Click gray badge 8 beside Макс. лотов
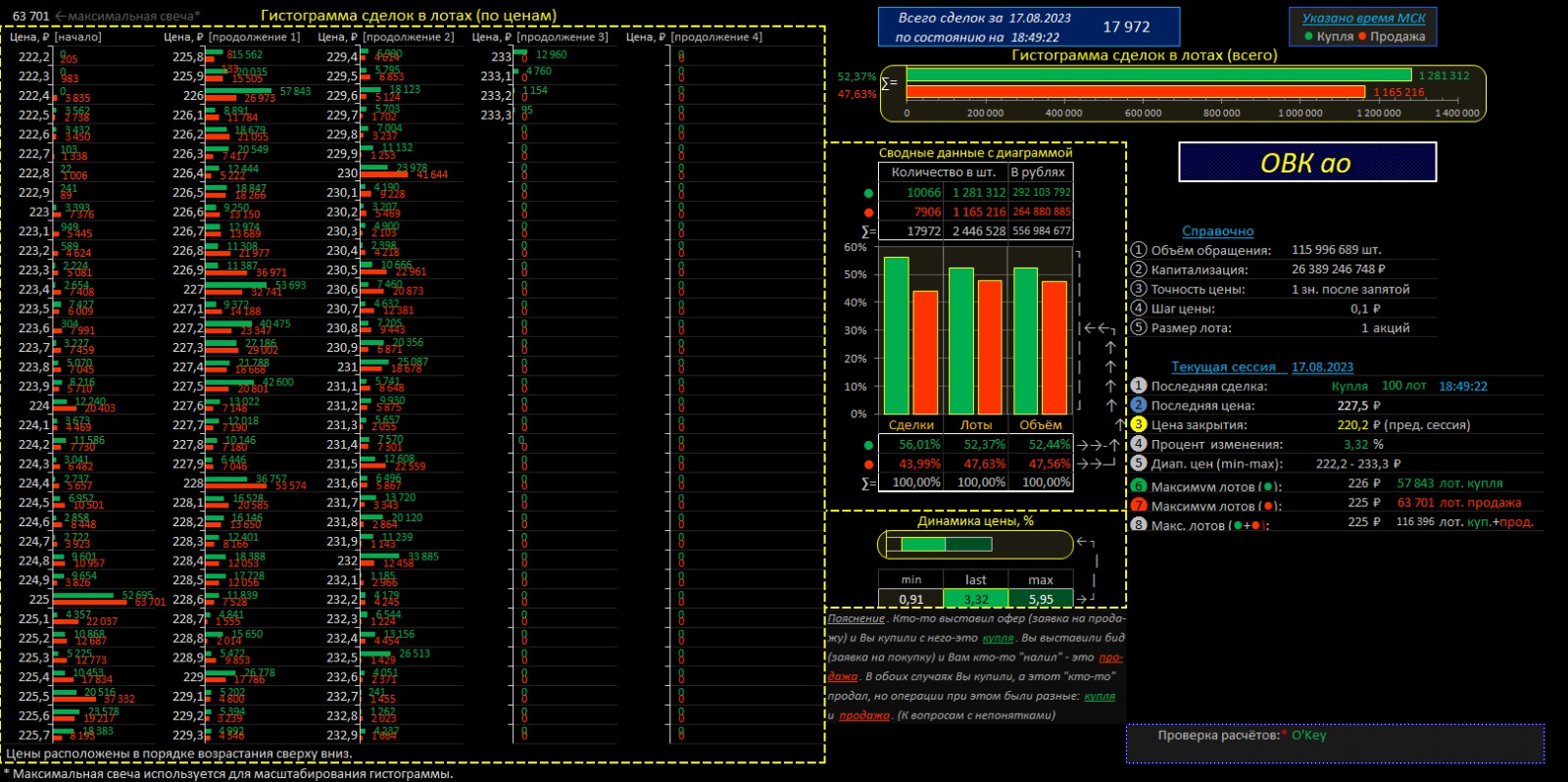 [1138, 524]
